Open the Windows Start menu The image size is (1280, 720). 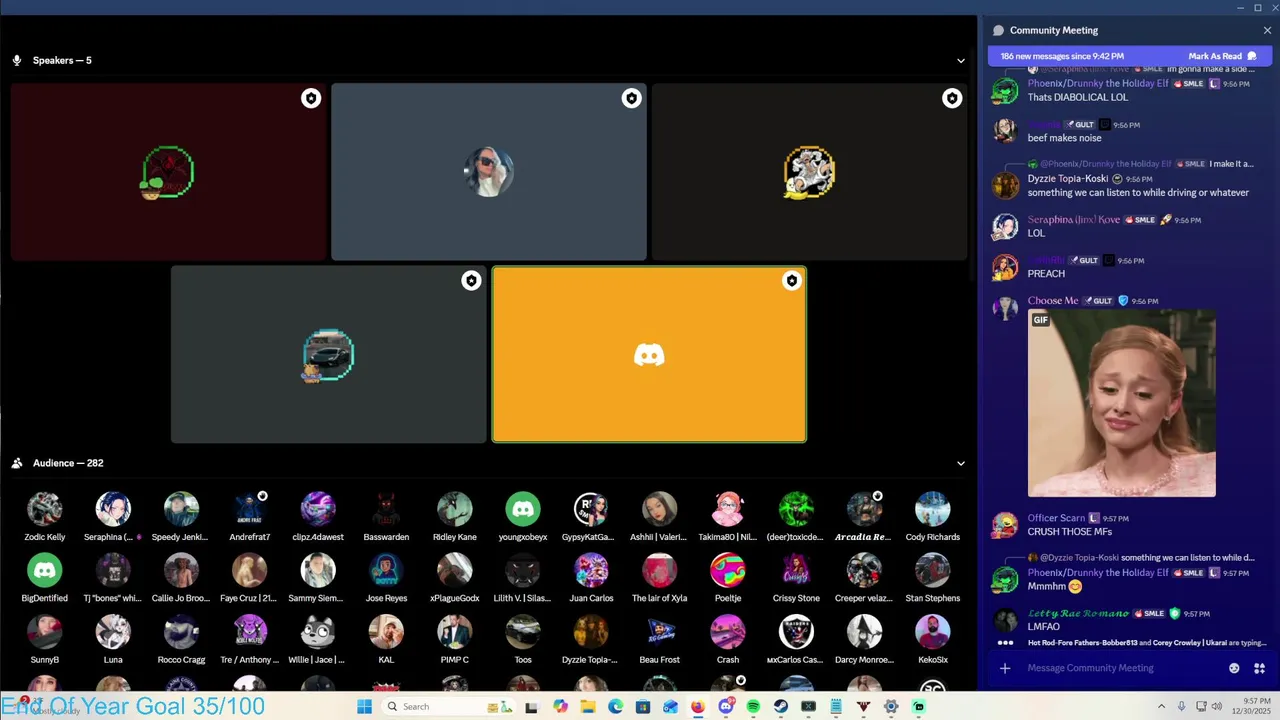click(x=364, y=706)
